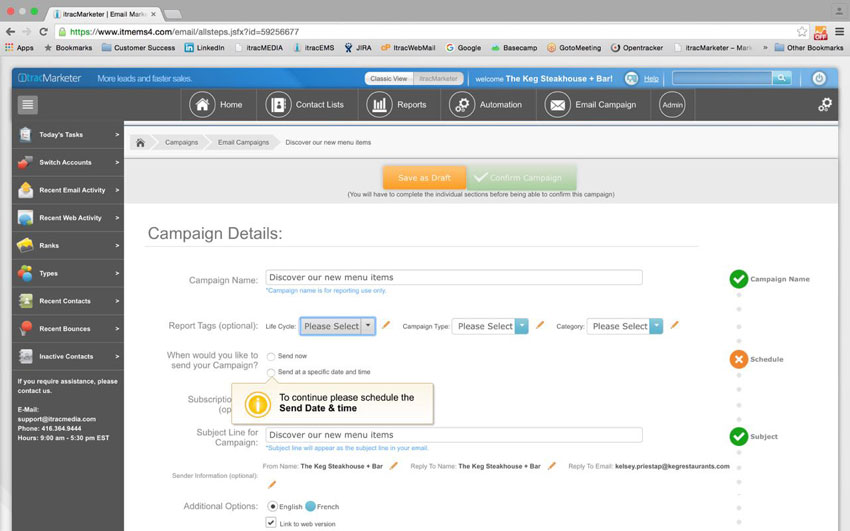Toggle the Link to web version checkbox
This screenshot has width=850, height=531.
tap(271, 523)
